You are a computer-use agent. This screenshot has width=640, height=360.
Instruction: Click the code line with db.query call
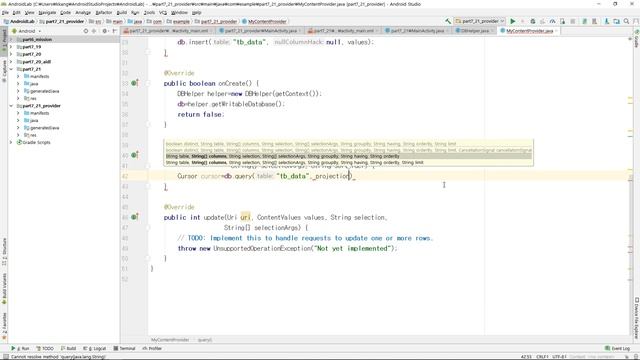pos(266,176)
